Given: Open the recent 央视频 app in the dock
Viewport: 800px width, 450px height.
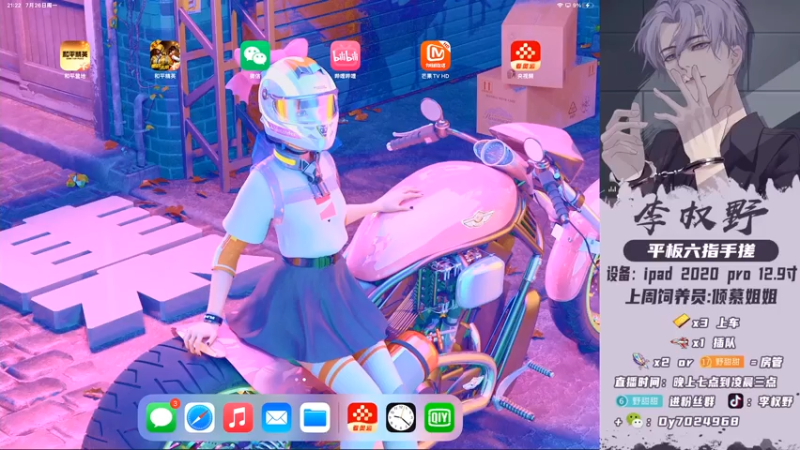Looking at the screenshot, I should click(x=362, y=417).
